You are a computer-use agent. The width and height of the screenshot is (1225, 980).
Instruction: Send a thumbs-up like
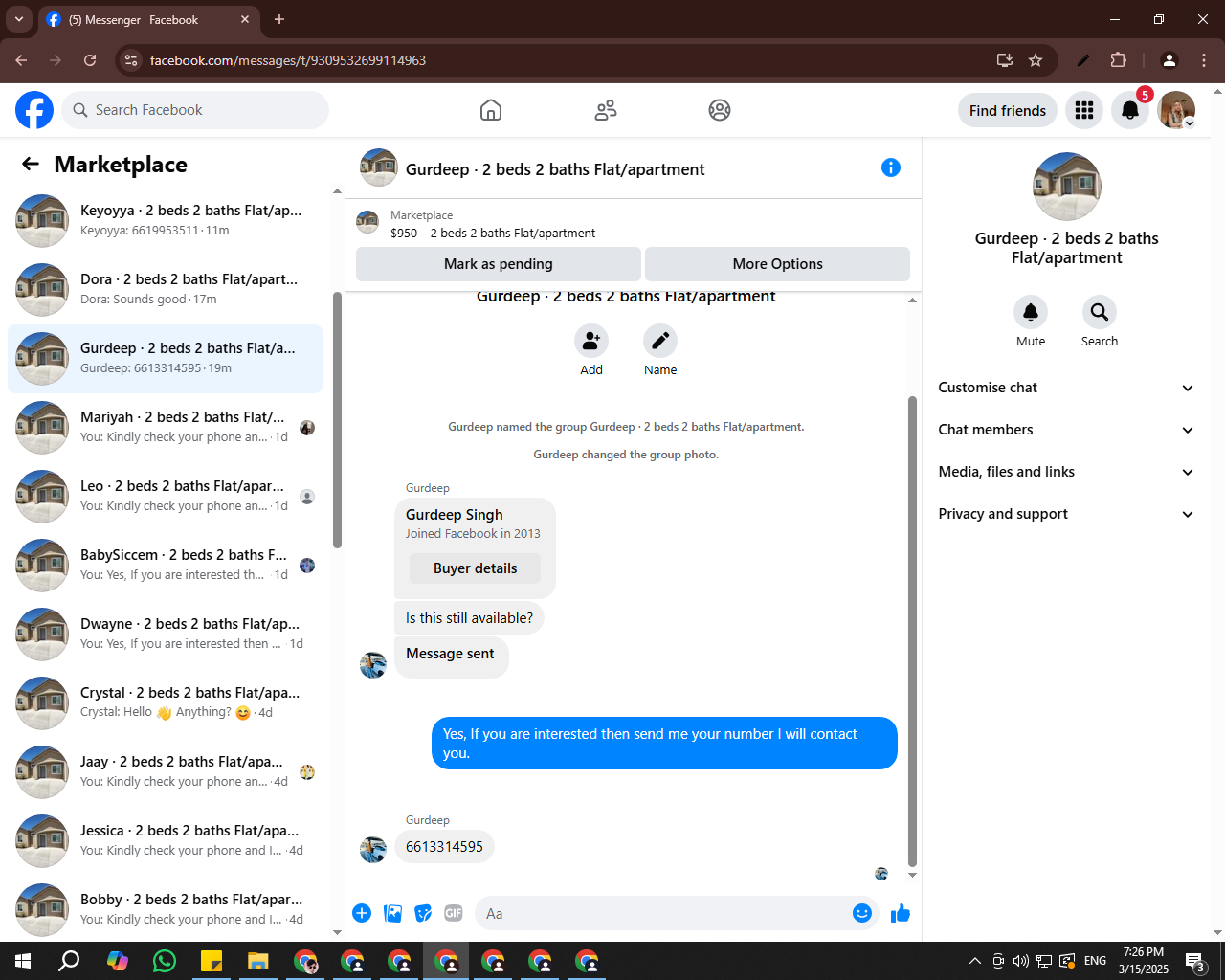coord(900,913)
